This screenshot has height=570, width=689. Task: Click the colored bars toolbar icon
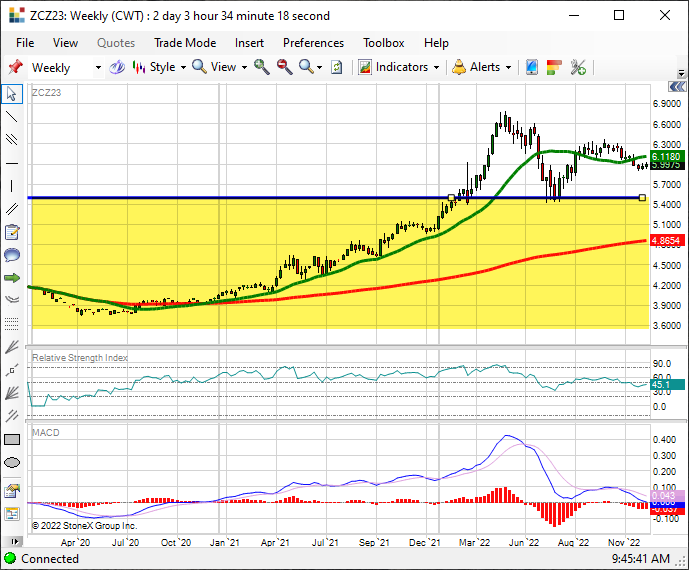click(x=554, y=67)
